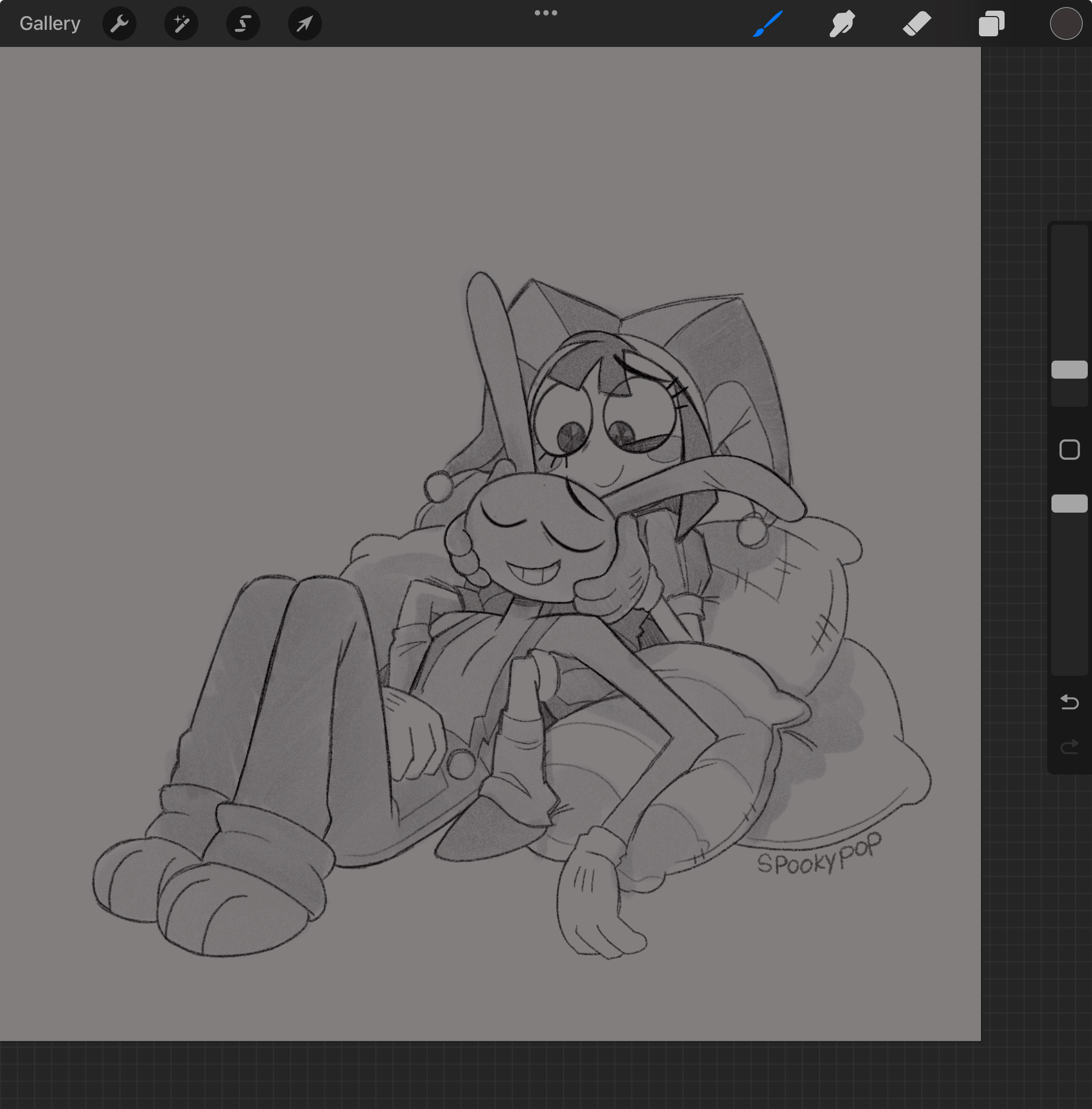Tap the square modify button on sidebar

tap(1070, 449)
